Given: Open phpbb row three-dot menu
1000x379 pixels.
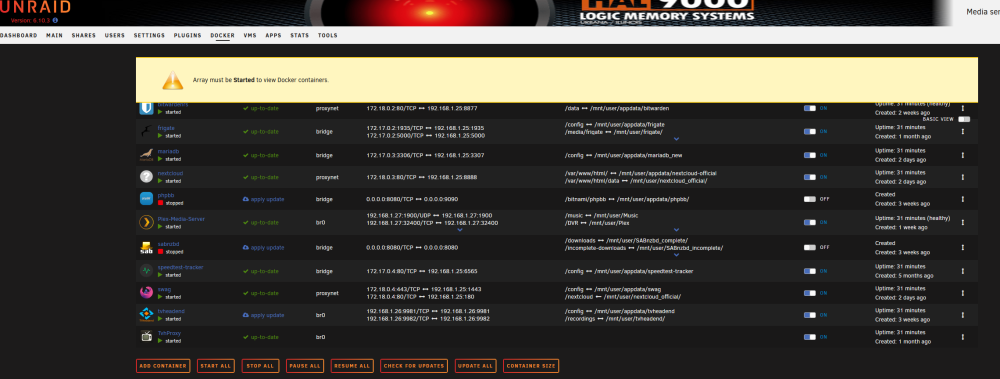Looking at the screenshot, I should click(963, 199).
